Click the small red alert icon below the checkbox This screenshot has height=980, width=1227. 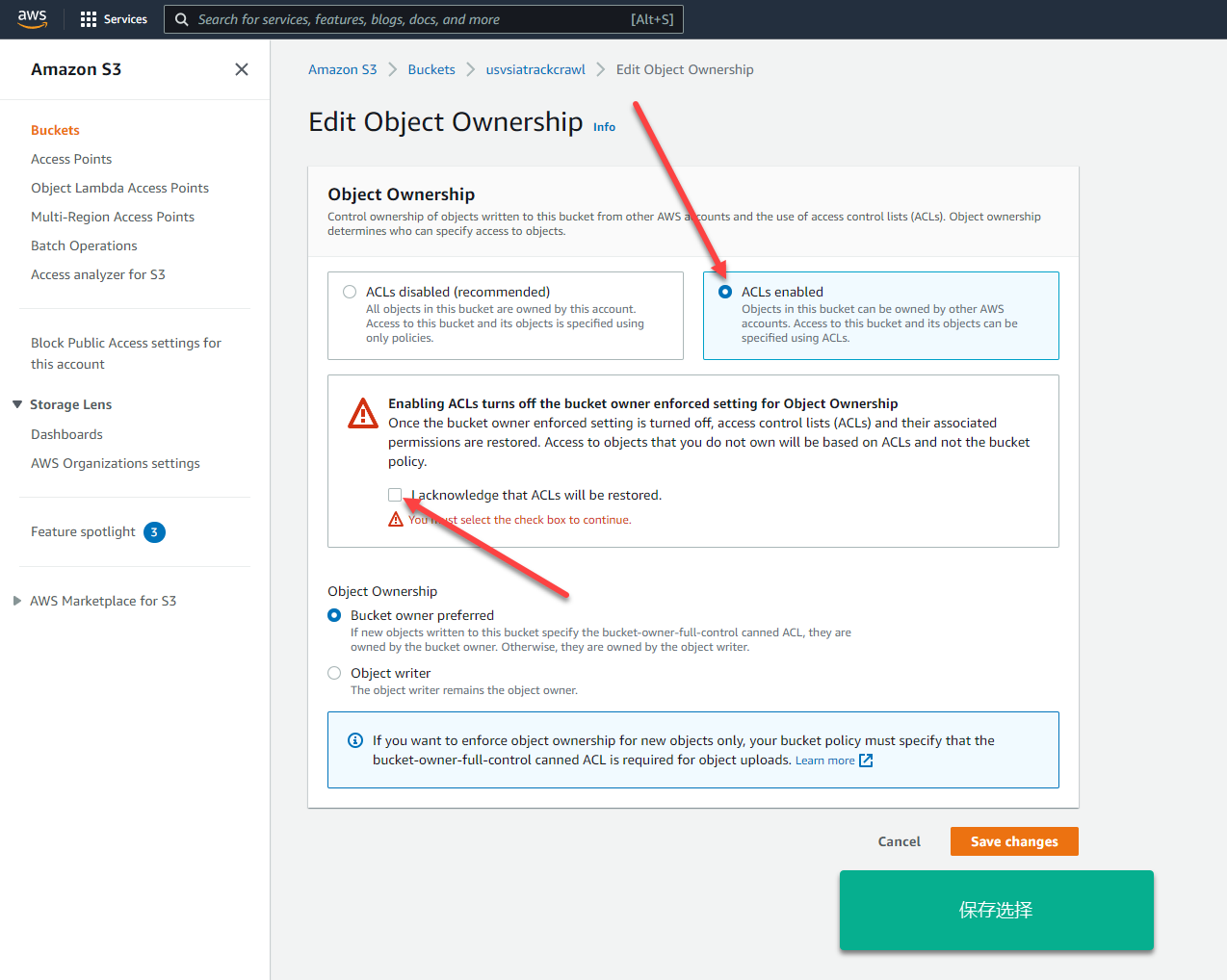point(395,518)
